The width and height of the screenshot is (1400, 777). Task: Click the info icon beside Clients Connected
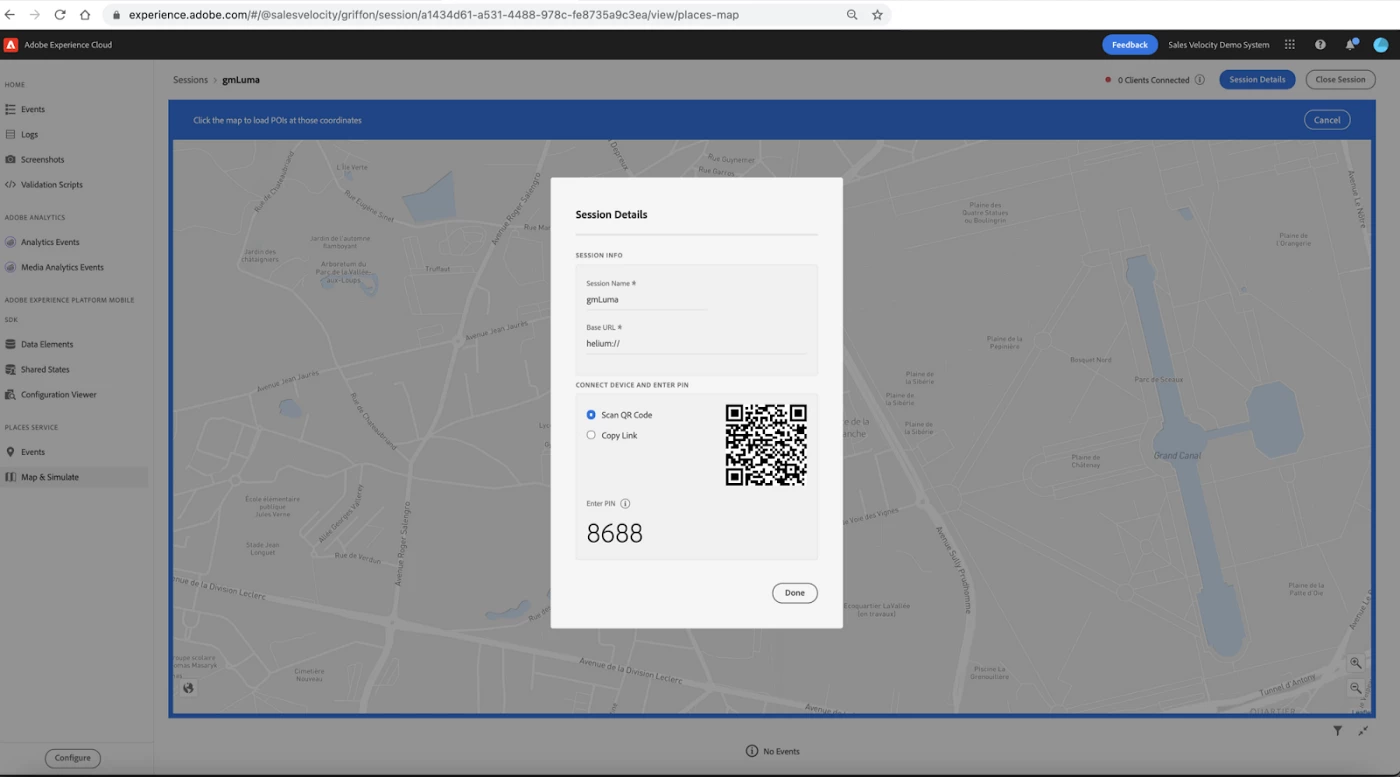pyautogui.click(x=1199, y=80)
